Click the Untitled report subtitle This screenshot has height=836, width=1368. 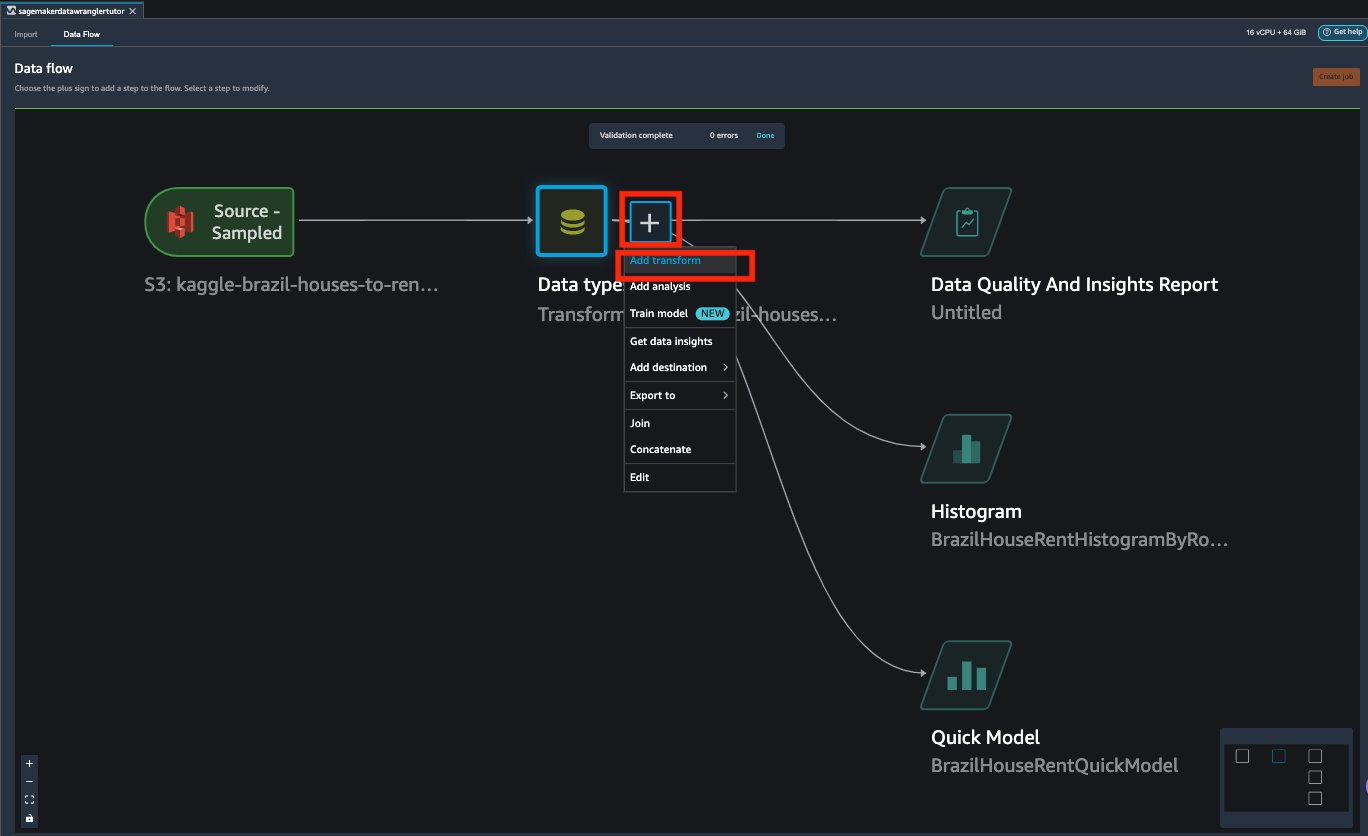pyautogui.click(x=966, y=312)
